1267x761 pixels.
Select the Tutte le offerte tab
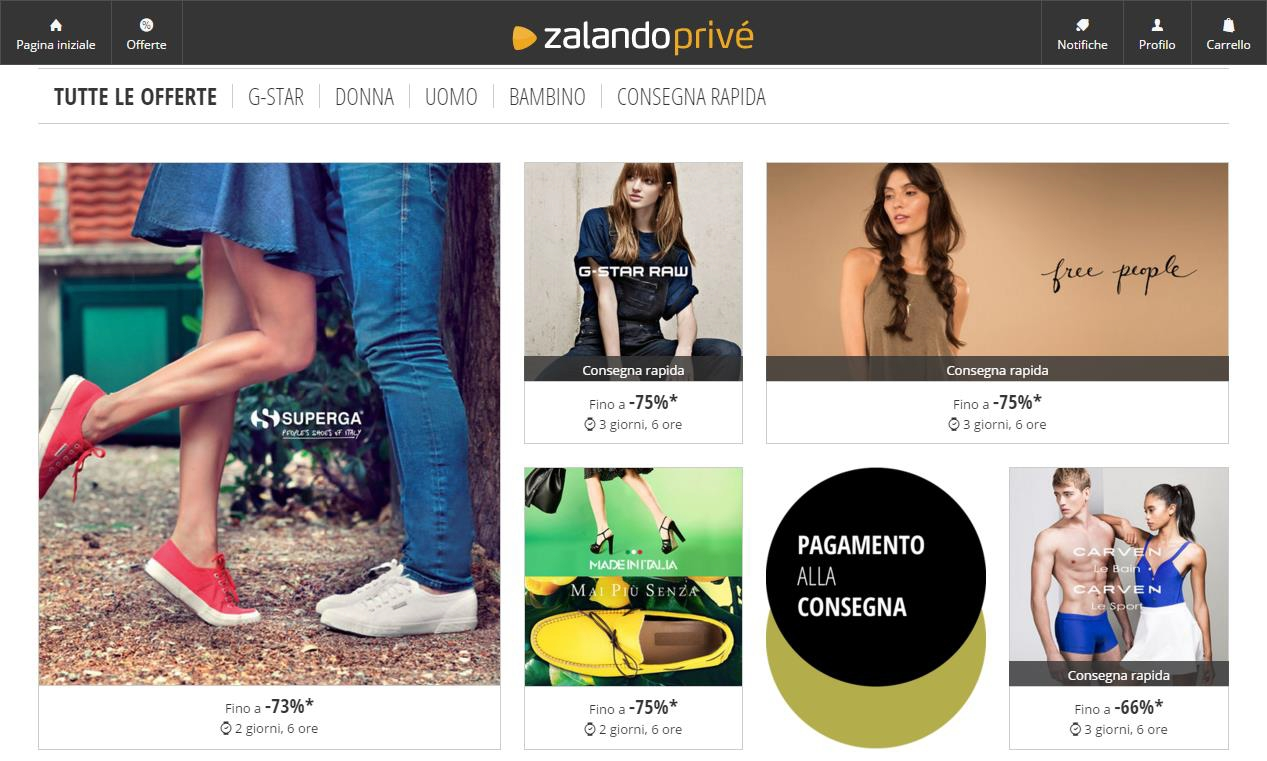pyautogui.click(x=135, y=97)
